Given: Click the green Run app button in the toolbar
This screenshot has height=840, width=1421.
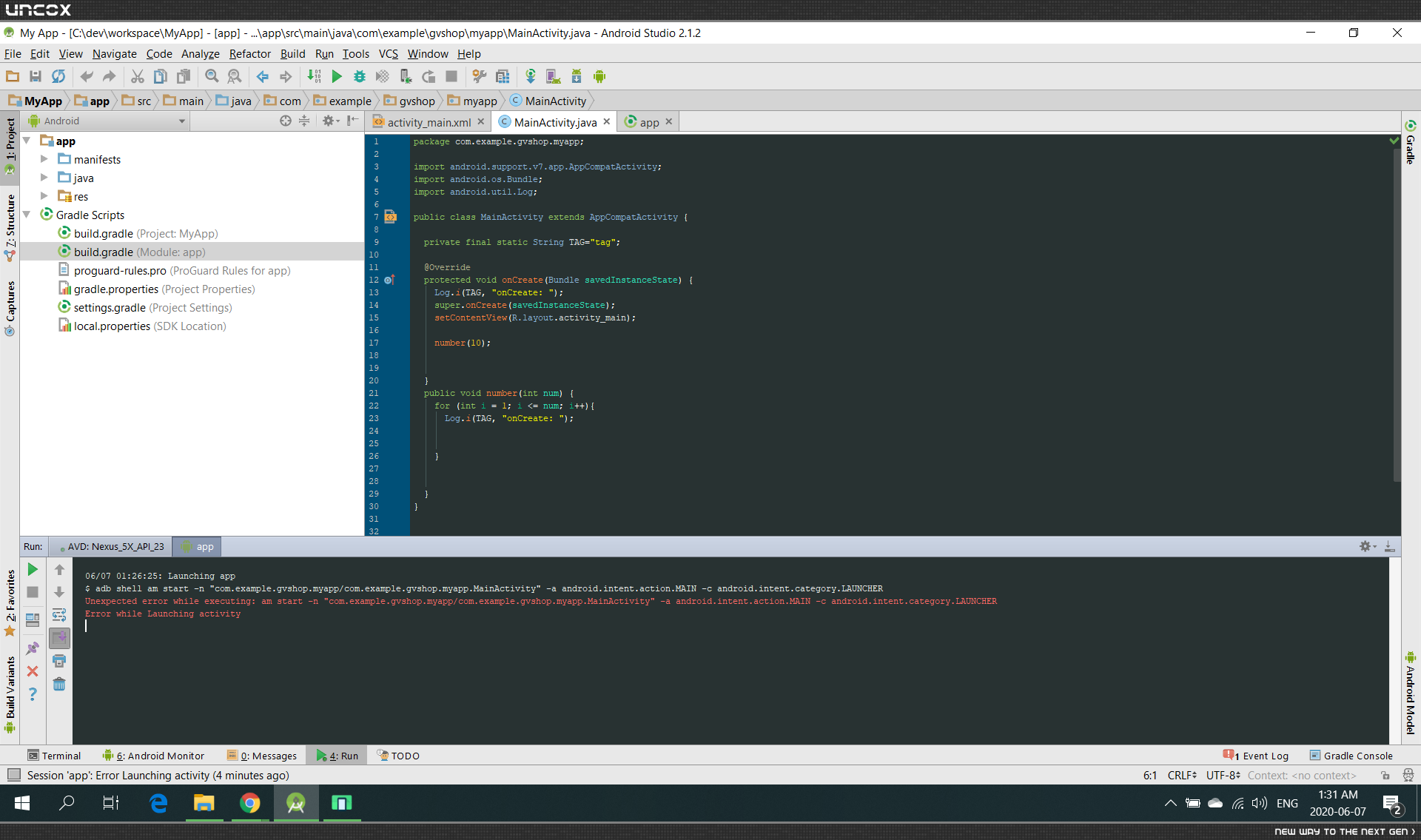Looking at the screenshot, I should coord(337,76).
